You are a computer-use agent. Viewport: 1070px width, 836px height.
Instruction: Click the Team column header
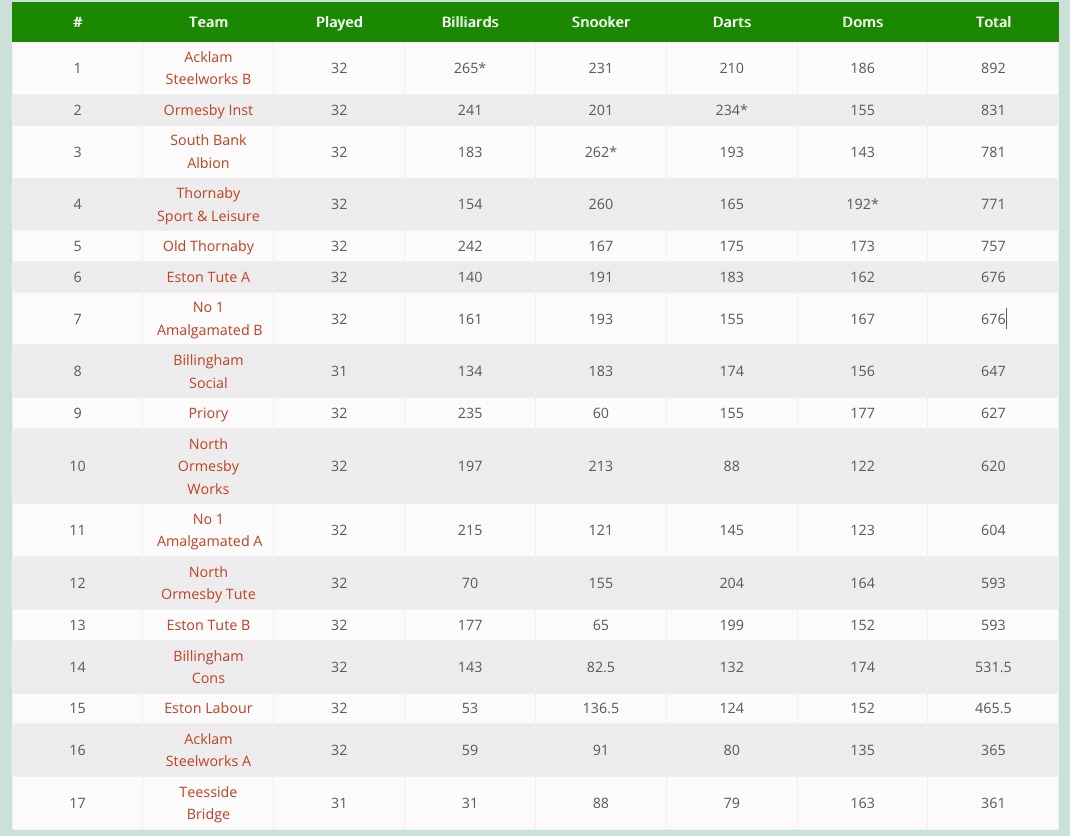click(x=208, y=22)
